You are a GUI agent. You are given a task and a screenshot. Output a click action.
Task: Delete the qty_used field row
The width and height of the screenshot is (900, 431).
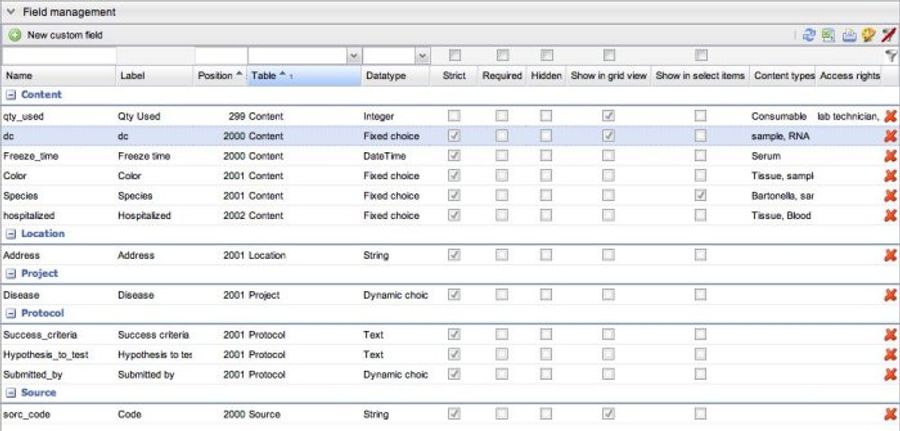click(x=890, y=116)
